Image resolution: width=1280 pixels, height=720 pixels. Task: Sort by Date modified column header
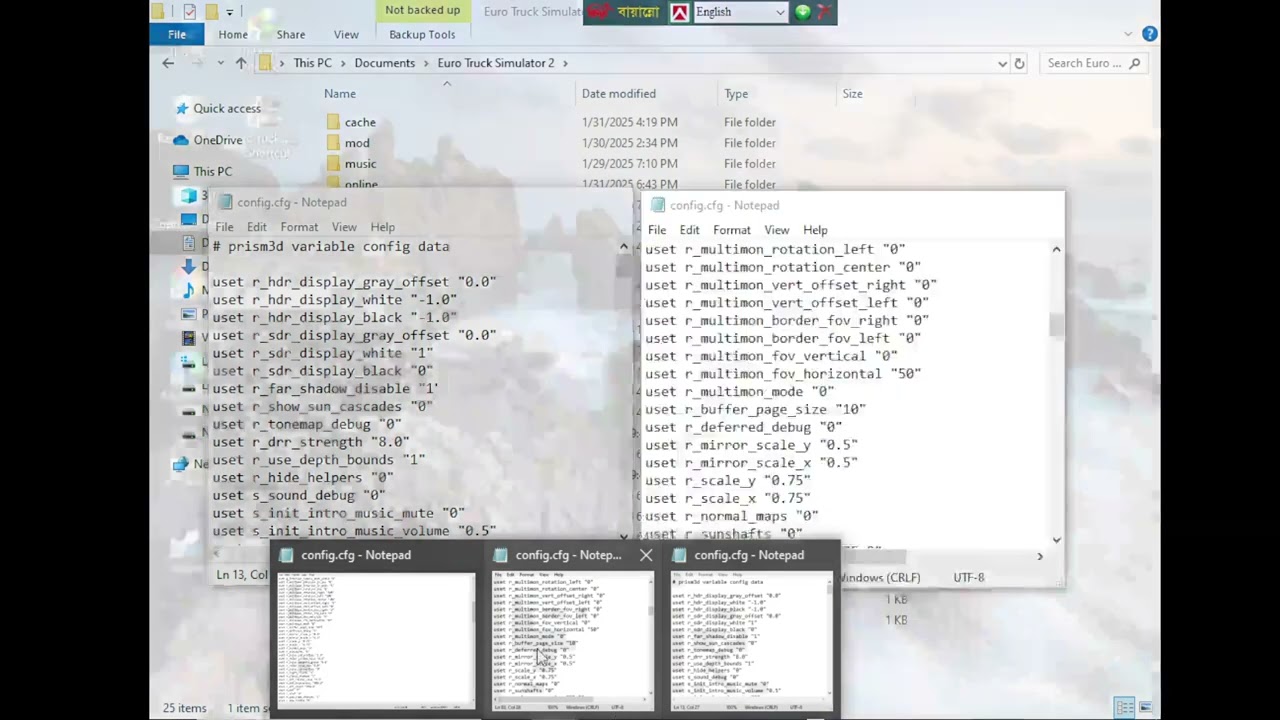(619, 94)
